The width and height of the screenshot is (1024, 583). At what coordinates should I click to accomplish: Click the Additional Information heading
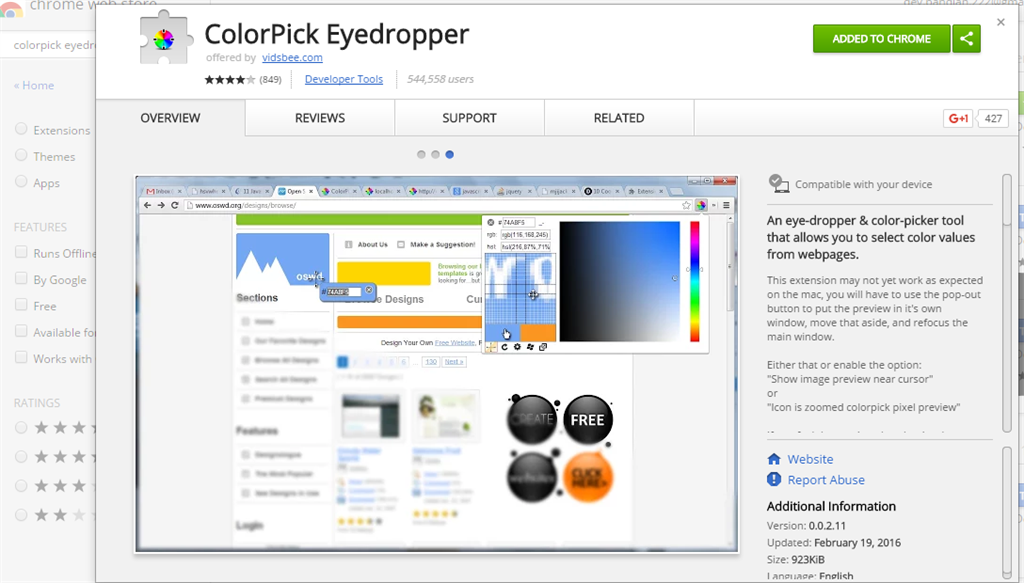tap(831, 507)
